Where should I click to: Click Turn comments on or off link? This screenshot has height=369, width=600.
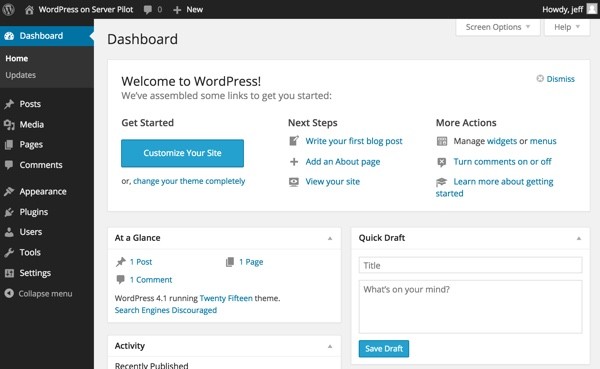[x=502, y=162]
